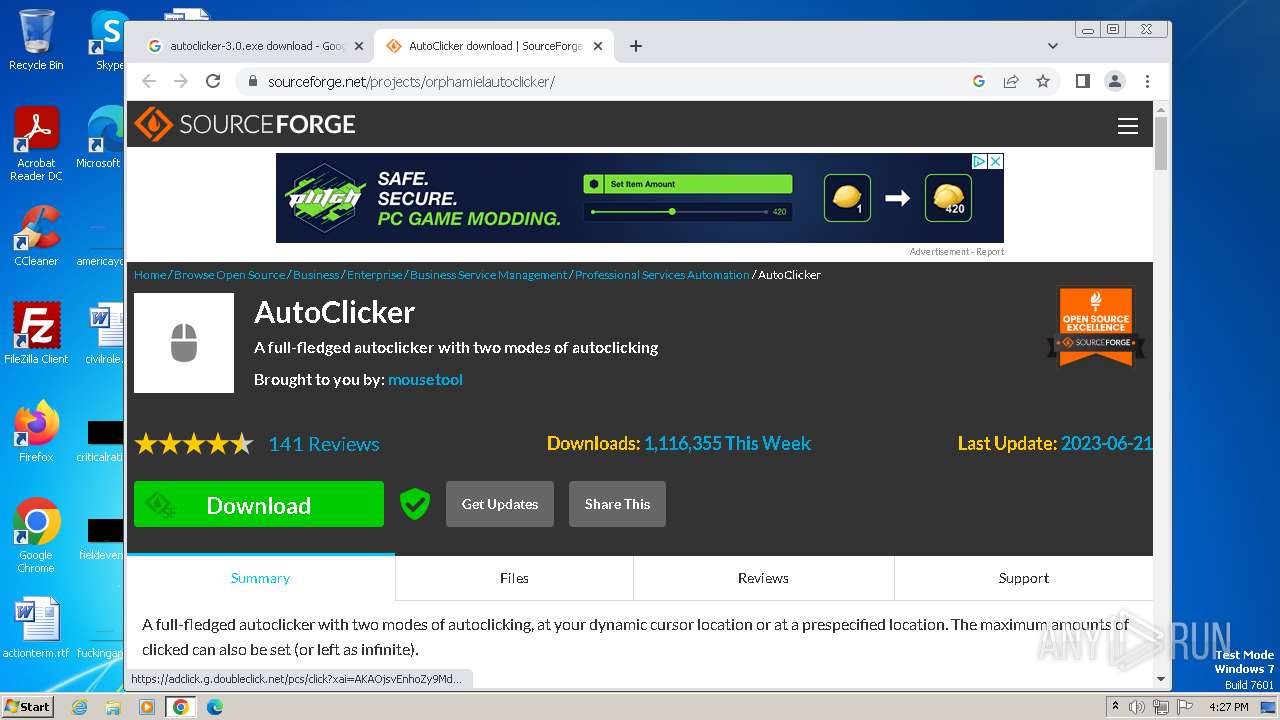This screenshot has width=1280, height=720.
Task: Close the autoclicker-3.0.exe Google tab
Action: coord(359,46)
